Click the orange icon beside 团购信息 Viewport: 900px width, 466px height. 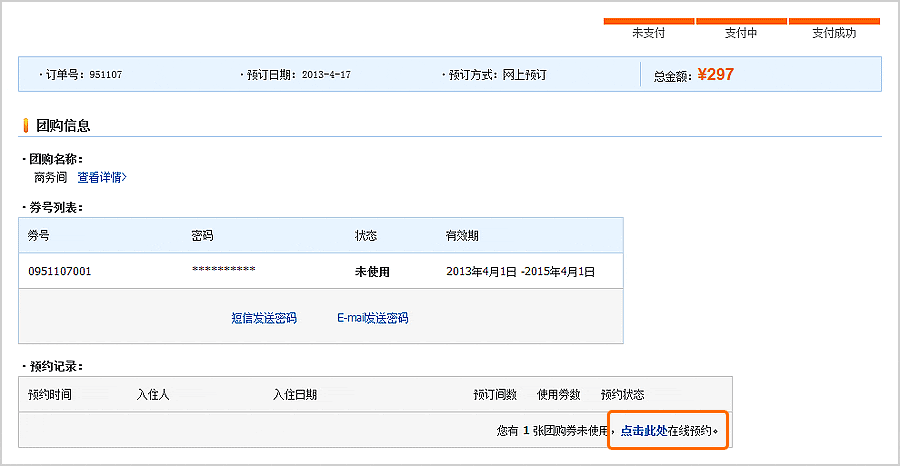(x=25, y=126)
